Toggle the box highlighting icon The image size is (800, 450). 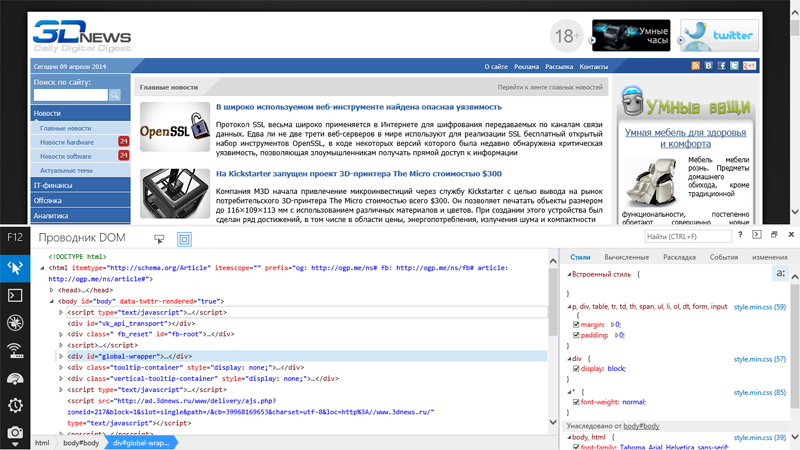pos(184,239)
